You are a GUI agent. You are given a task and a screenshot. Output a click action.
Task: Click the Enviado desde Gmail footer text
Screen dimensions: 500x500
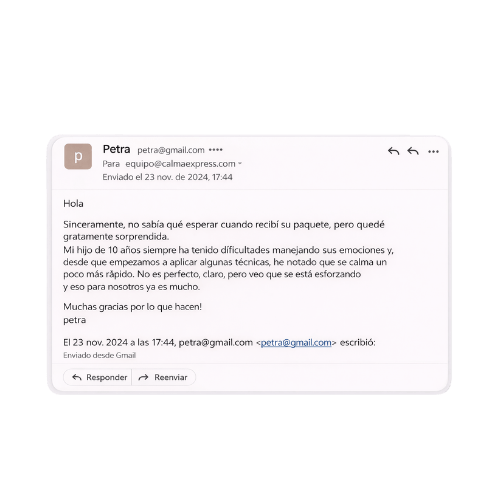[x=99, y=355]
